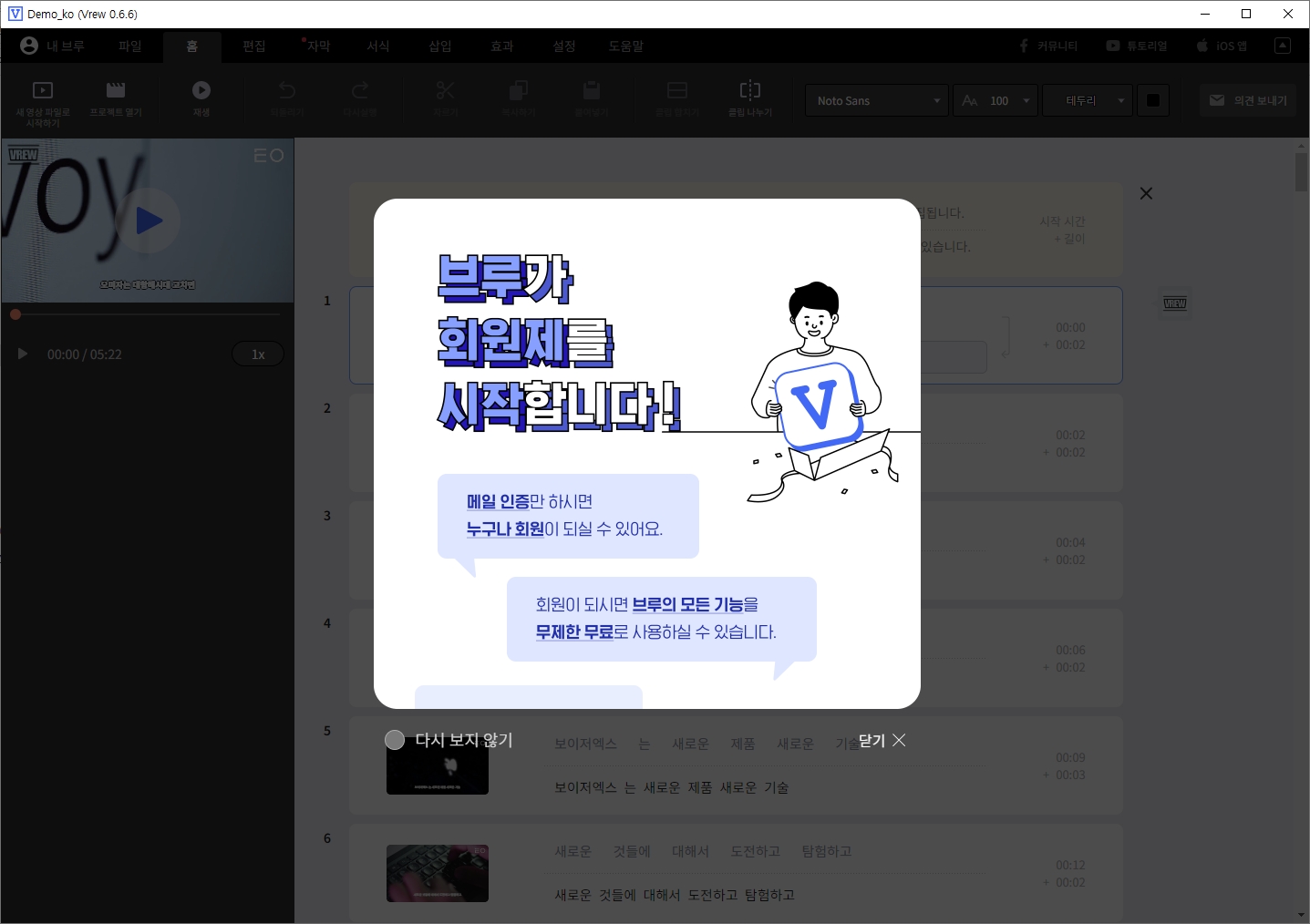Click the small play button below the preview
The image size is (1310, 924).
23,354
